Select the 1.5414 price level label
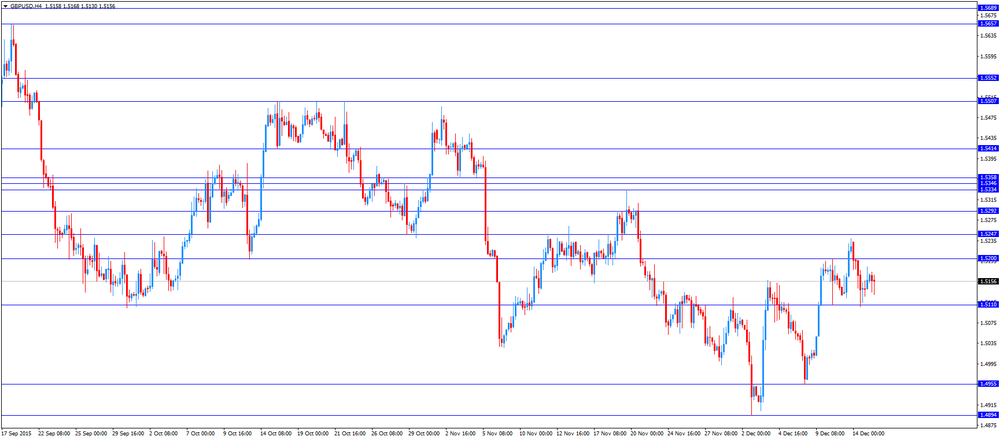Screen dimensions: 1000x440 coord(988,149)
